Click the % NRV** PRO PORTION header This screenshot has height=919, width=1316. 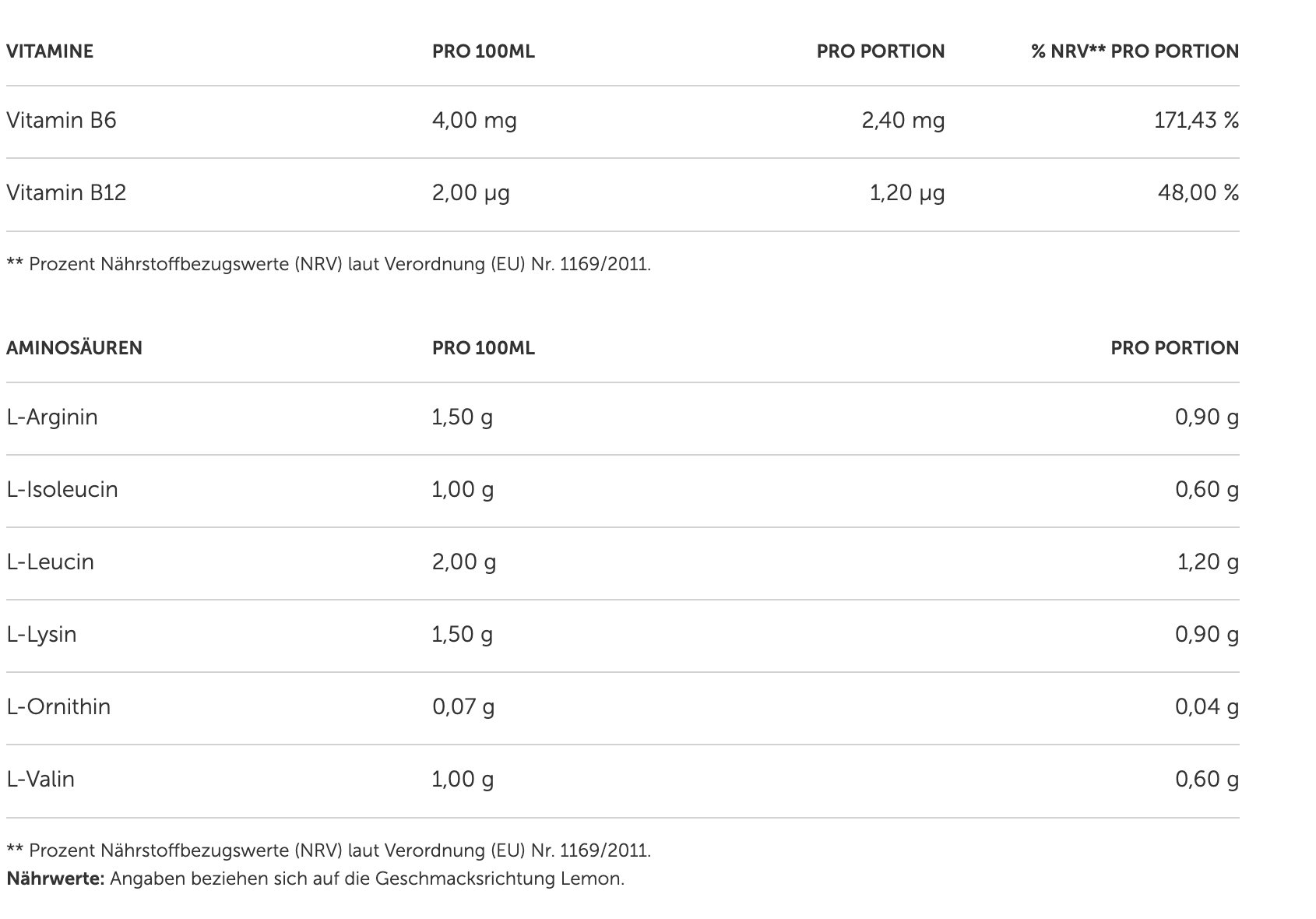(1135, 51)
